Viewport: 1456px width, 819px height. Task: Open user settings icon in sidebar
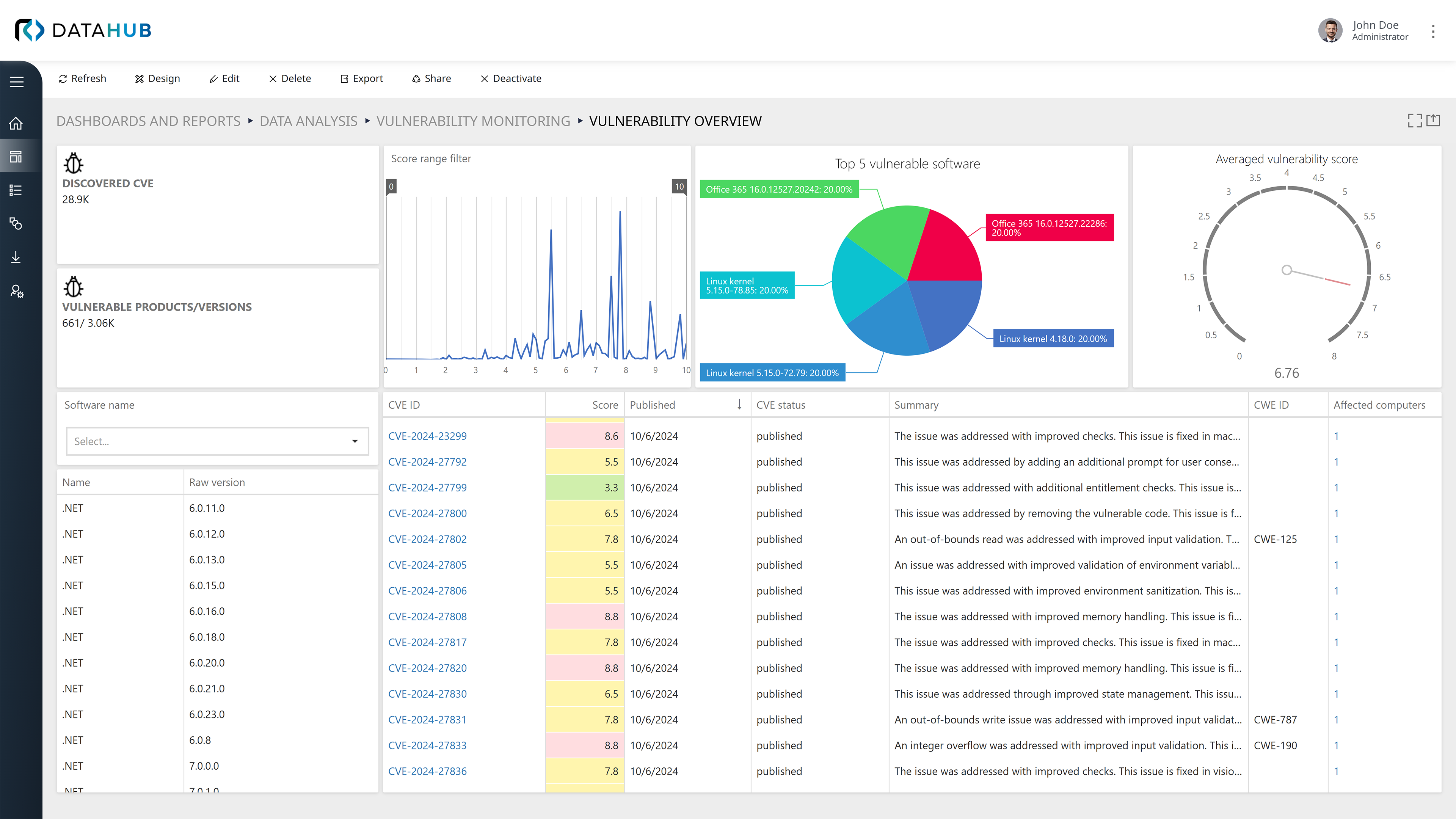coord(16,291)
